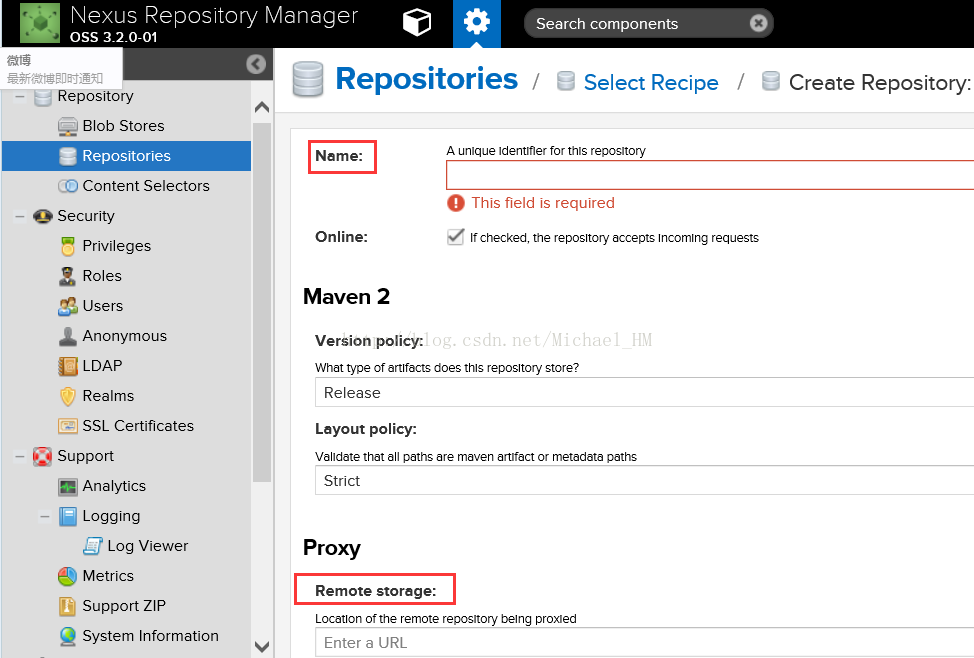Click the Anonymous silhouette icon
This screenshot has height=658, width=974.
click(68, 336)
